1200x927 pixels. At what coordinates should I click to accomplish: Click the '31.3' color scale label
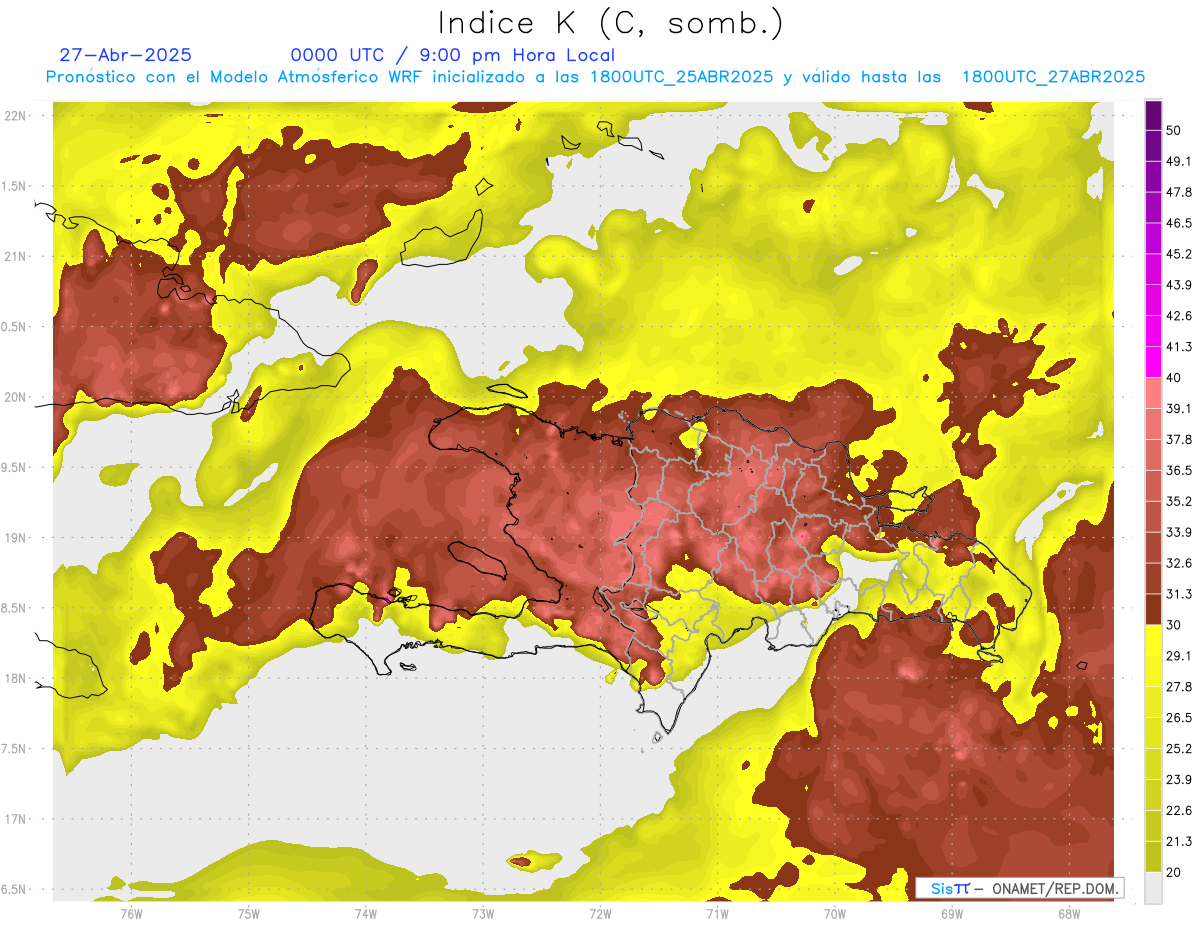pos(1180,594)
